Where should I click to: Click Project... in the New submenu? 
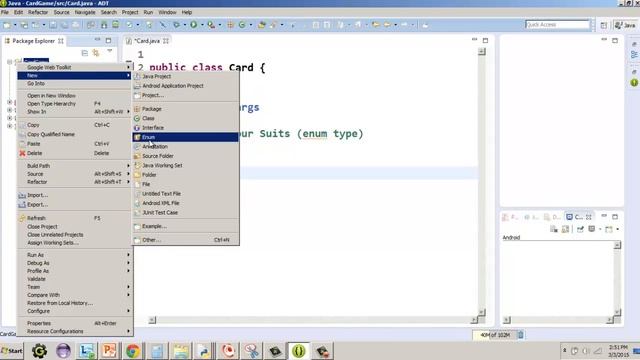coord(185,95)
